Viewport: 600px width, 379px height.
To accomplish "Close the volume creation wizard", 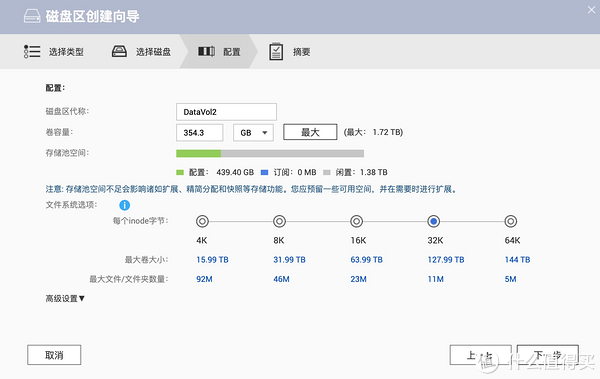I will coord(592,10).
